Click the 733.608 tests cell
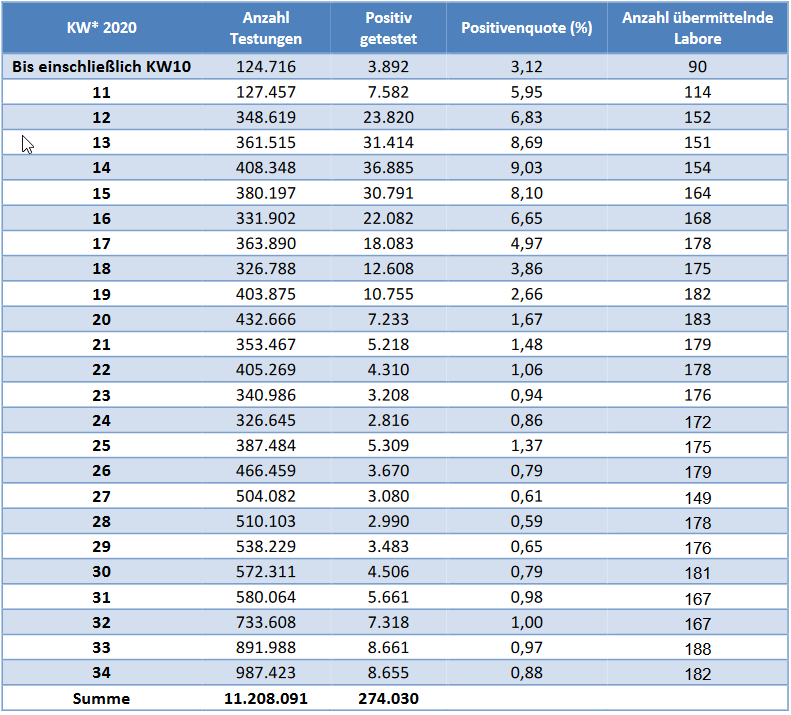This screenshot has height=715, width=791. pos(265,623)
